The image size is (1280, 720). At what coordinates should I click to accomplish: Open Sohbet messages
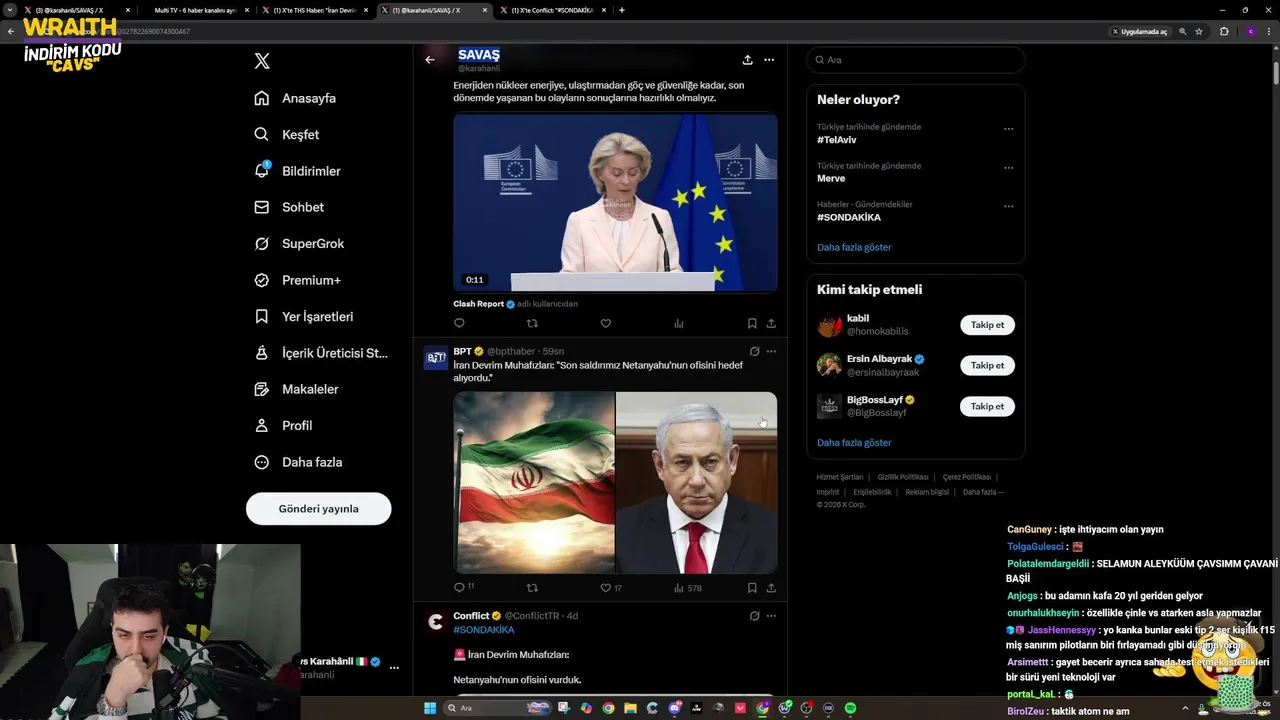tap(289, 207)
